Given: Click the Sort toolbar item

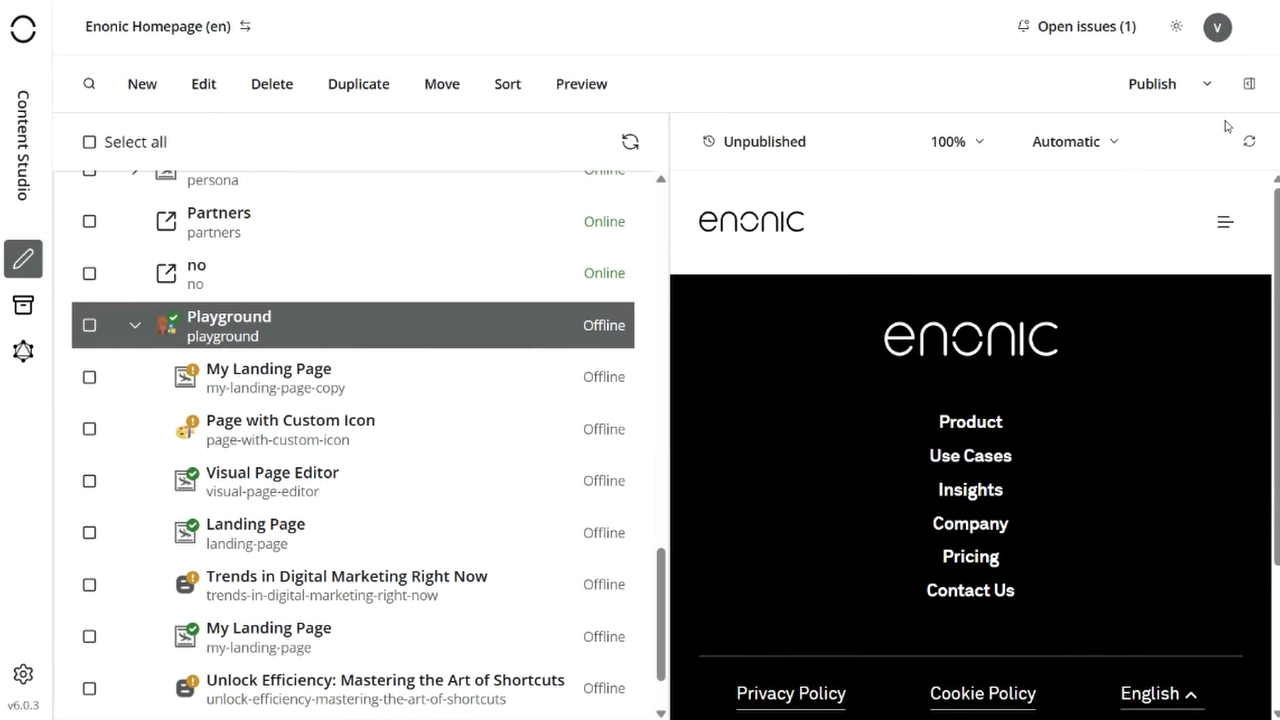Looking at the screenshot, I should [508, 84].
